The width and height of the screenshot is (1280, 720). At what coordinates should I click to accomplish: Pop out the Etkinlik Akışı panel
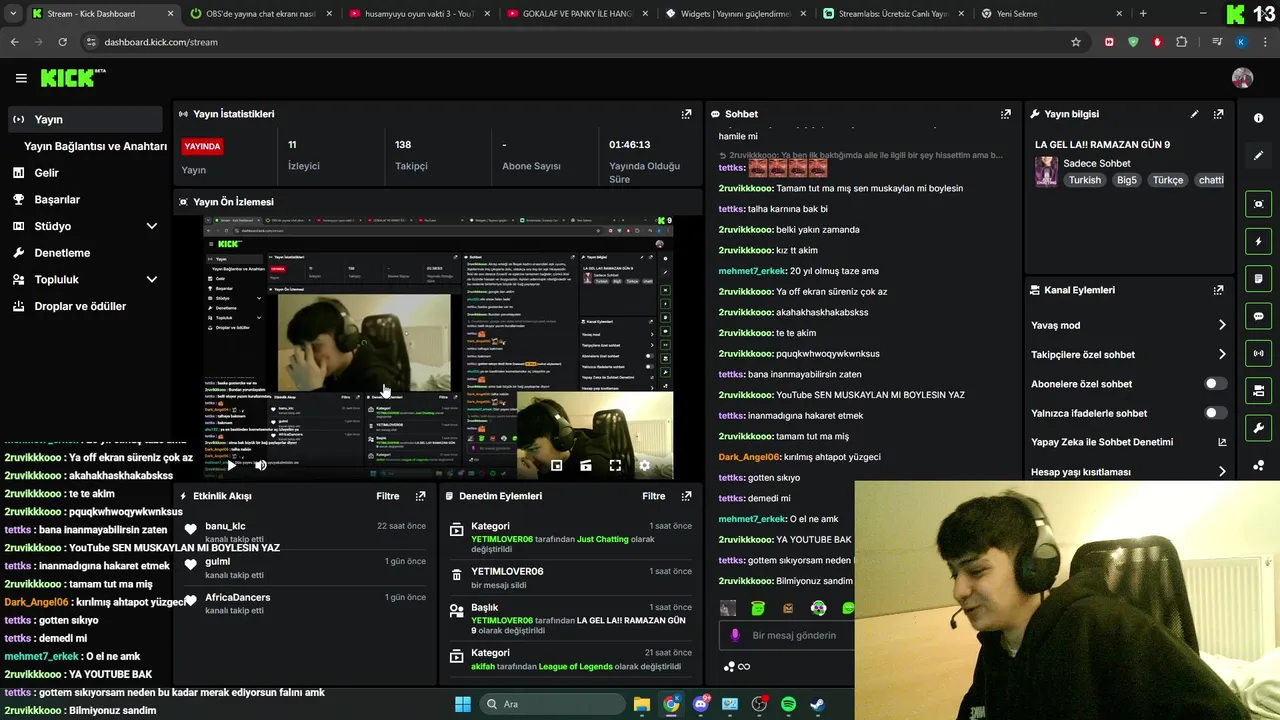coord(420,496)
